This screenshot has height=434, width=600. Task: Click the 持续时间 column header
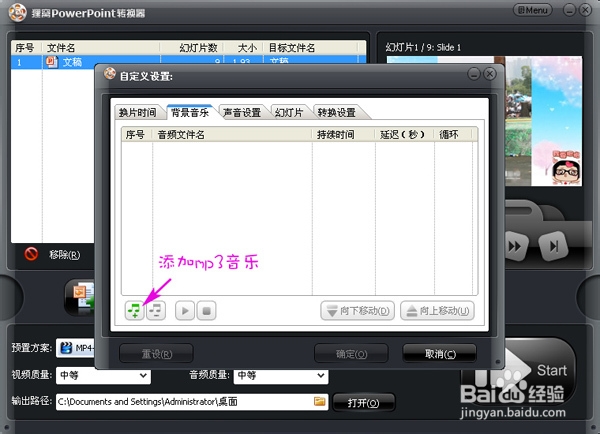tap(343, 135)
